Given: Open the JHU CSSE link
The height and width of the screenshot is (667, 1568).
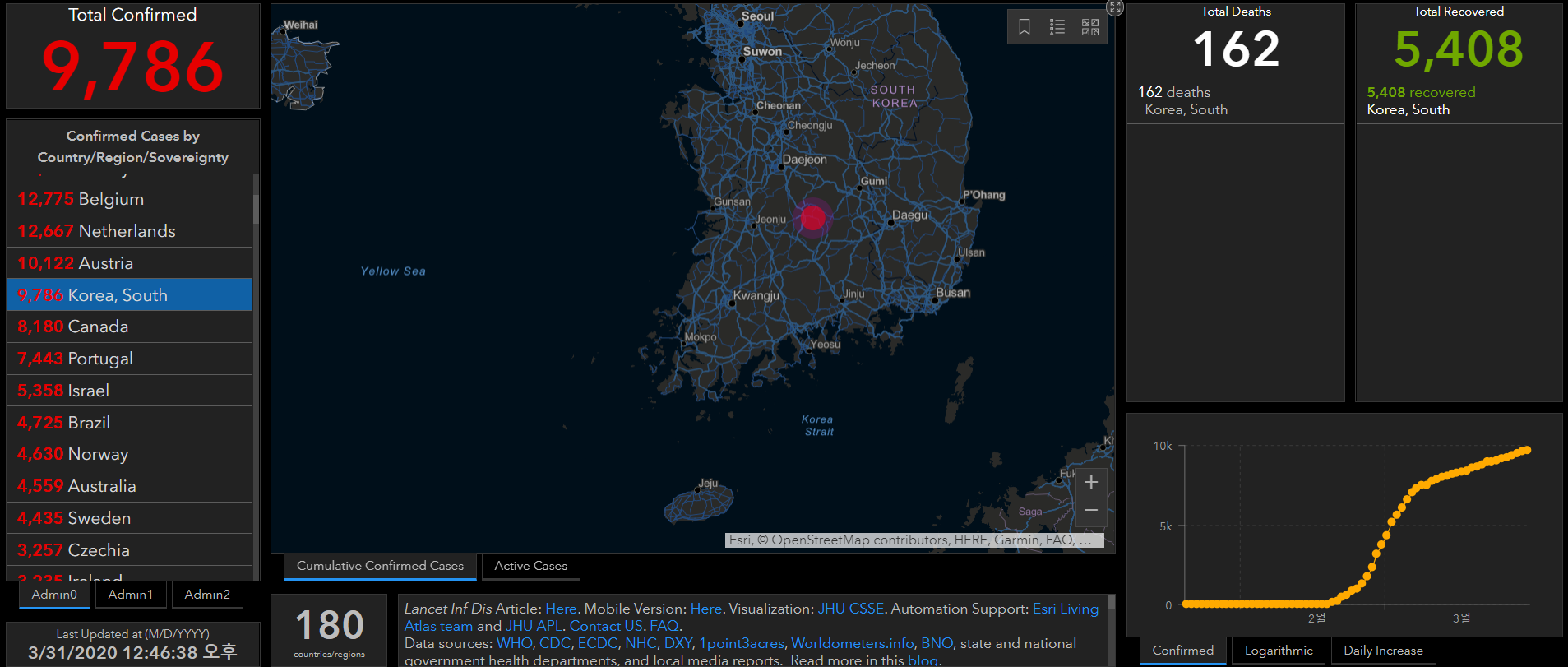Looking at the screenshot, I should click(850, 609).
